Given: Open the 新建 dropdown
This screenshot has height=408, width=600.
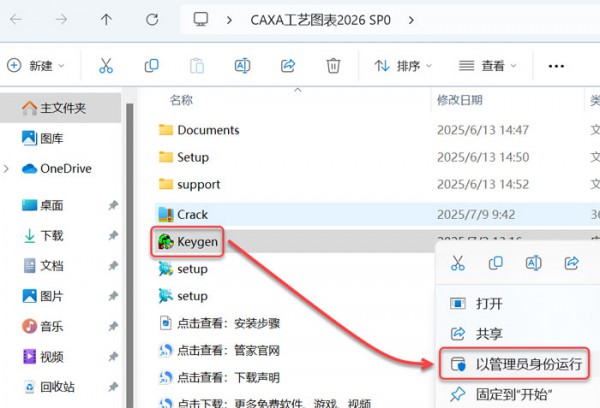Looking at the screenshot, I should [36, 66].
